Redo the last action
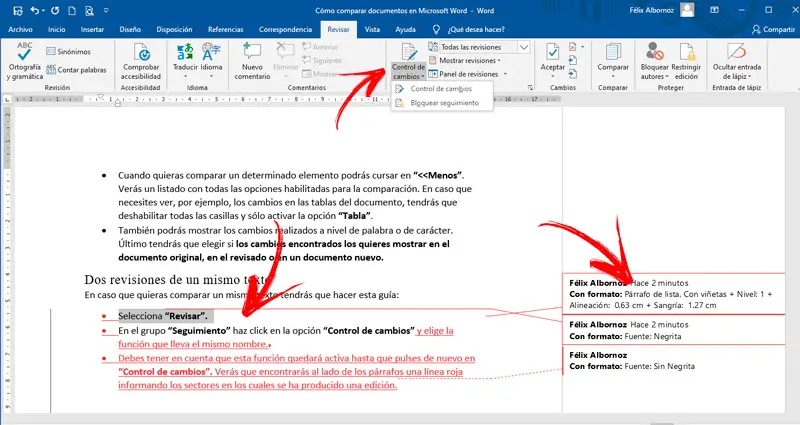Viewport: 800px width, 425px height. click(55, 10)
